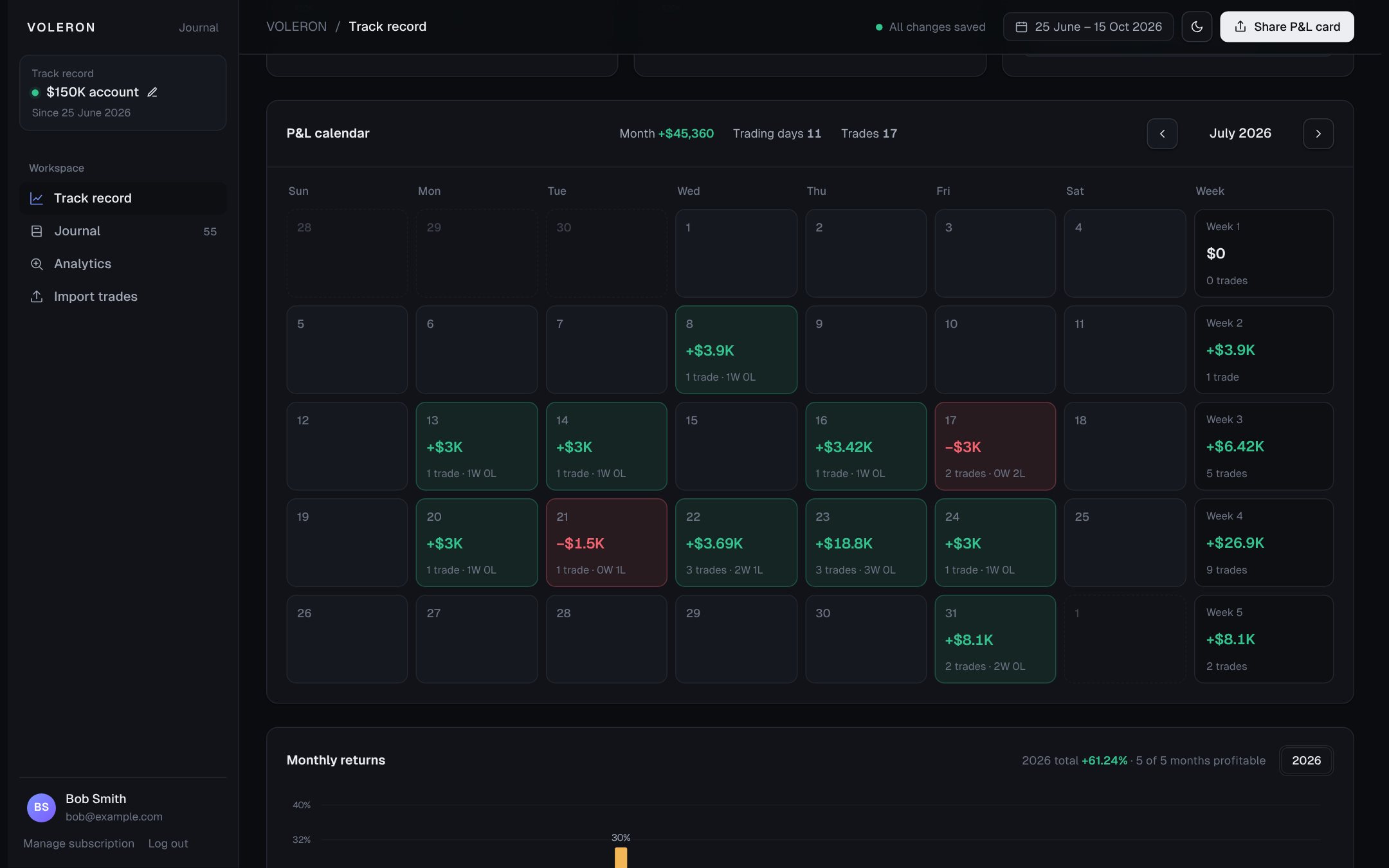The image size is (1389, 868).
Task: Select July 22 day with +$3.69K
Action: click(x=736, y=542)
